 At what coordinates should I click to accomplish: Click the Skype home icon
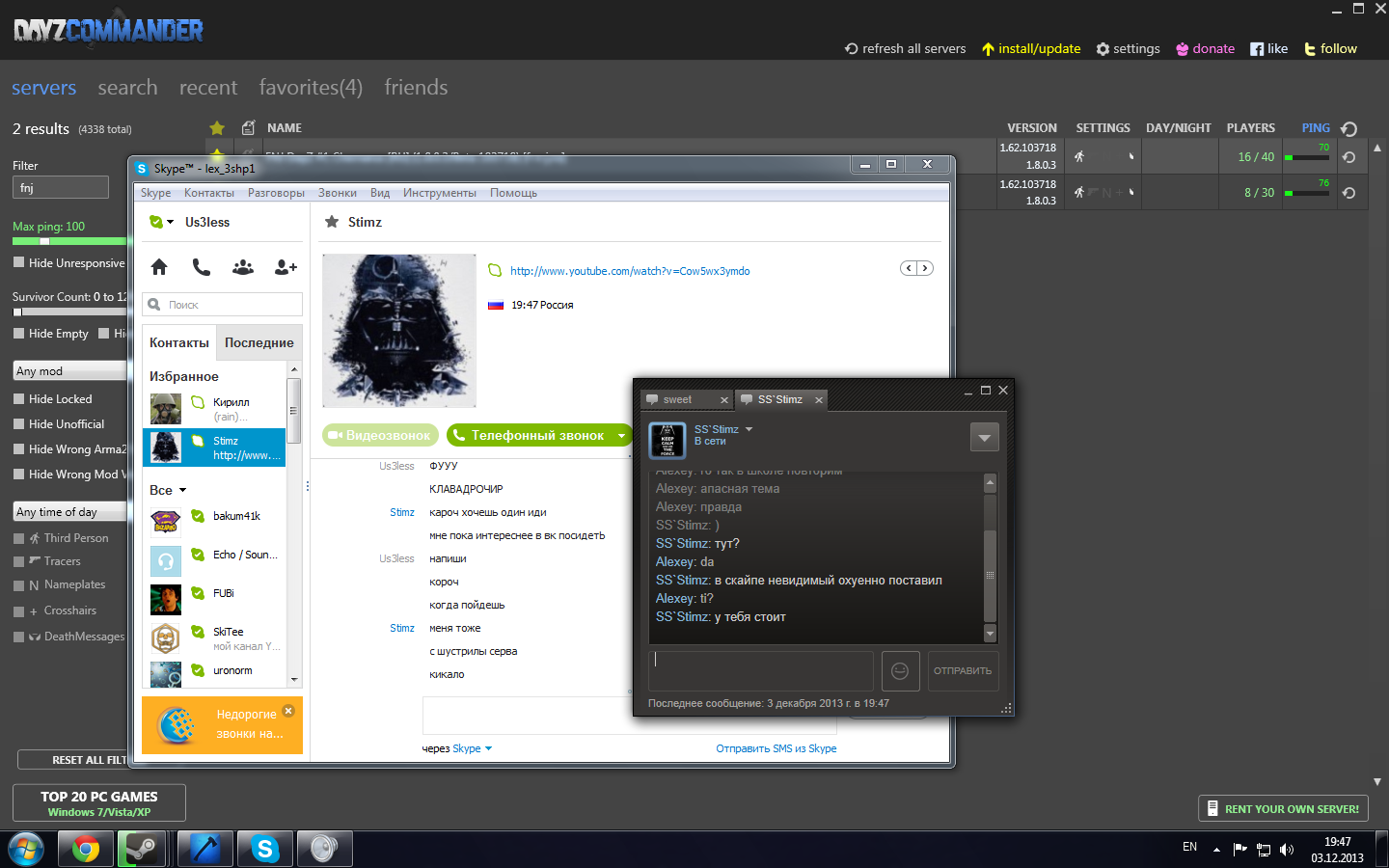click(x=159, y=267)
